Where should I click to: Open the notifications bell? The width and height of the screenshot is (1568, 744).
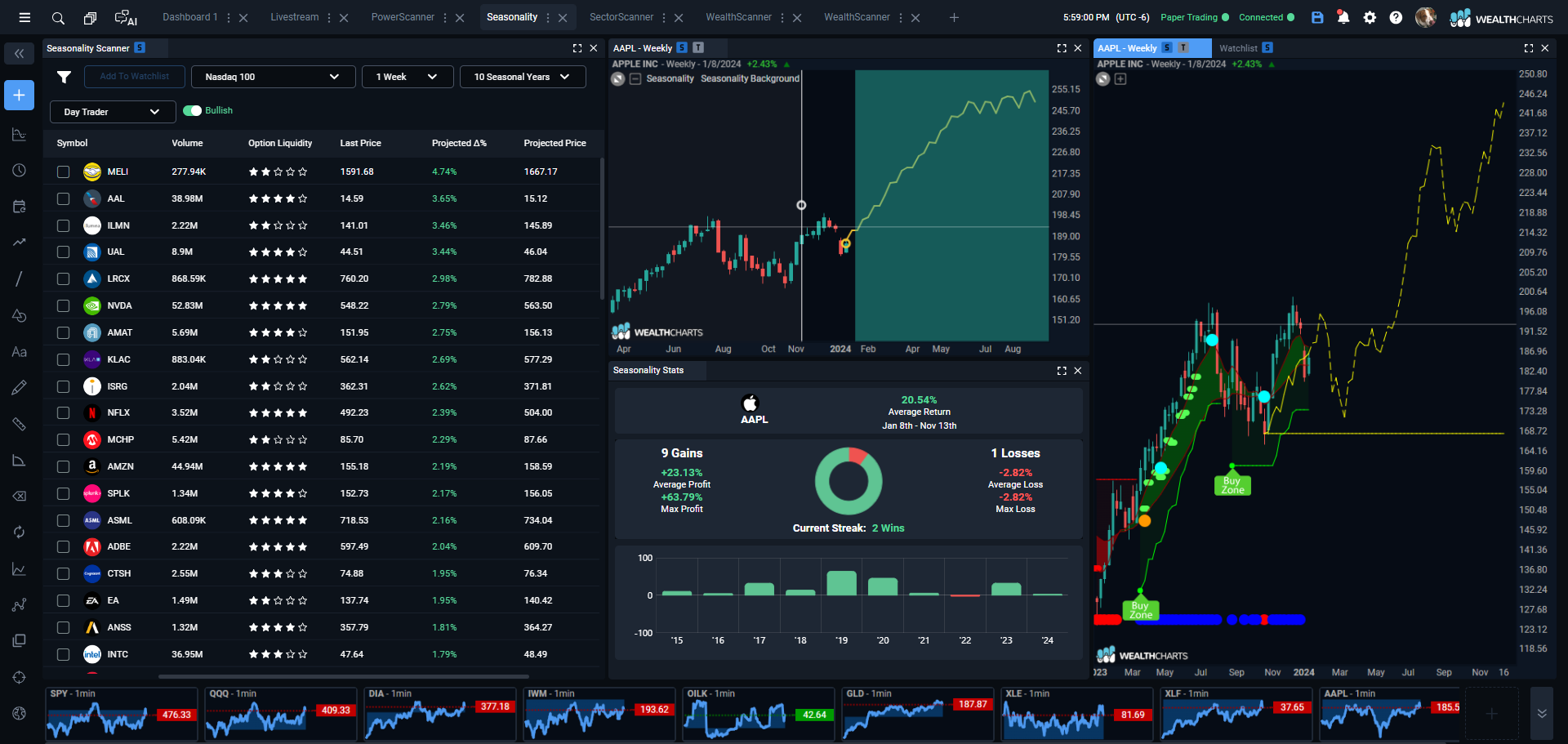click(1343, 17)
